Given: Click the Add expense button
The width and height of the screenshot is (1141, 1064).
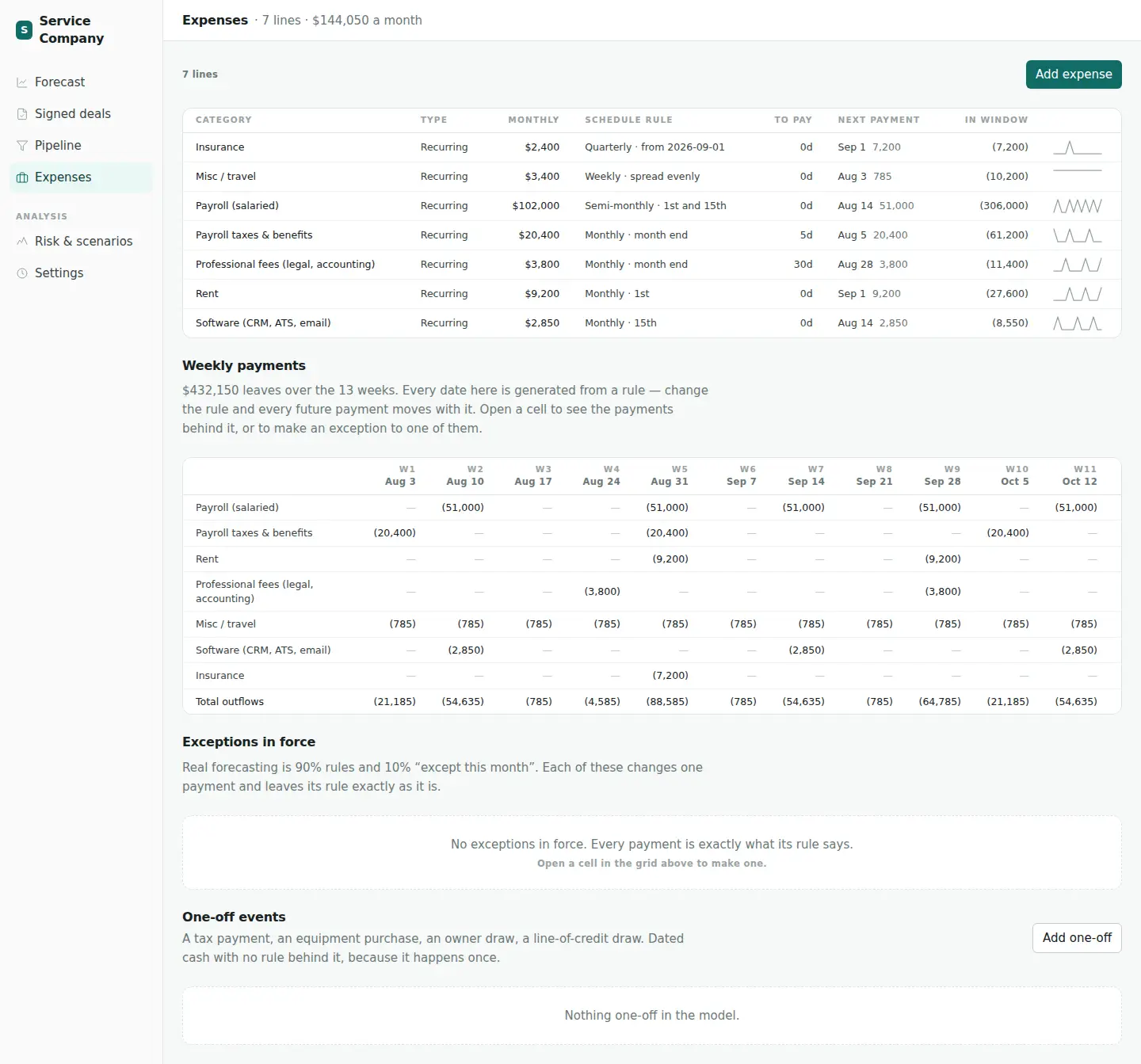Looking at the screenshot, I should 1074,74.
